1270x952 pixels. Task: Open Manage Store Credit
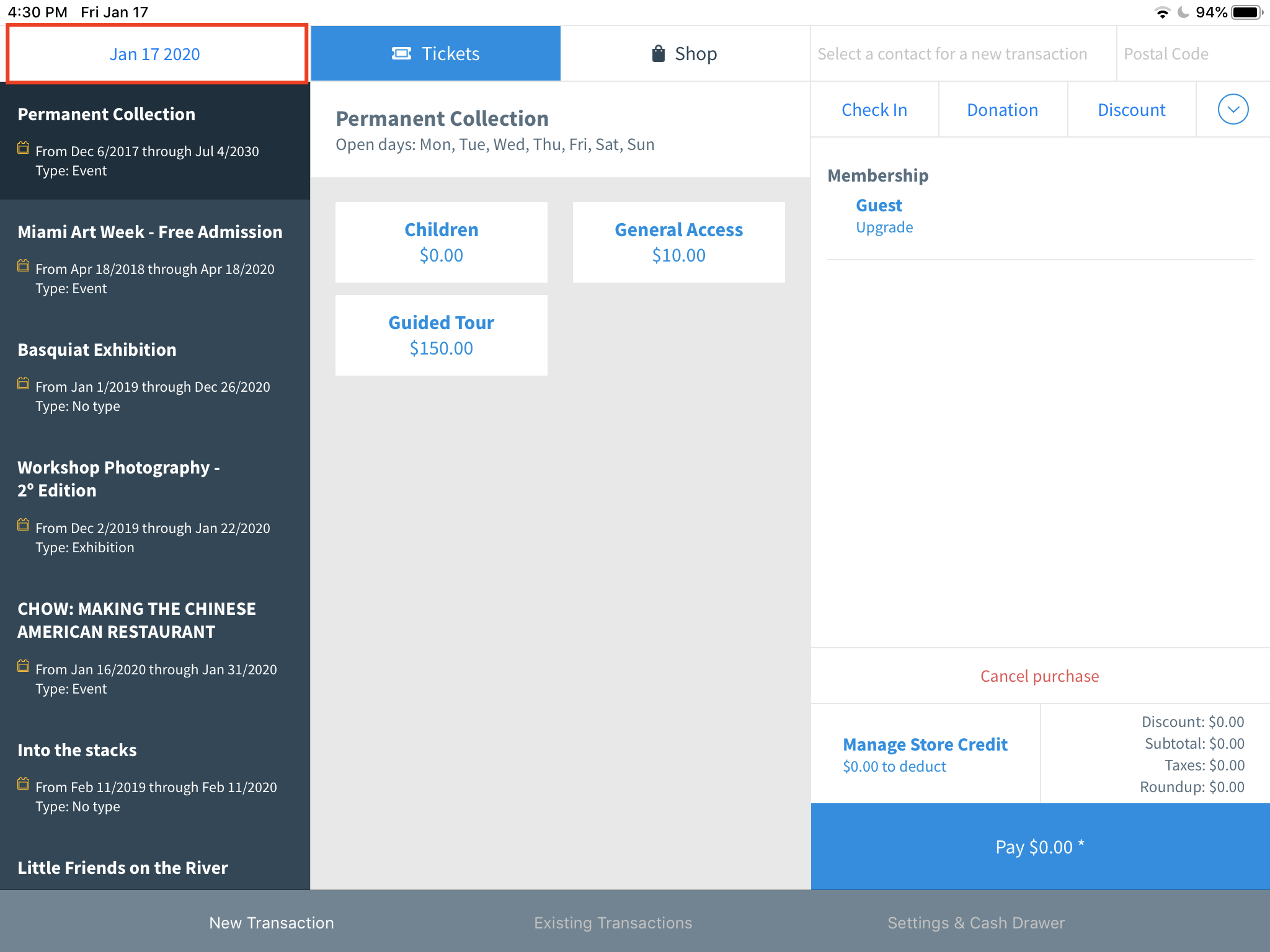click(925, 744)
